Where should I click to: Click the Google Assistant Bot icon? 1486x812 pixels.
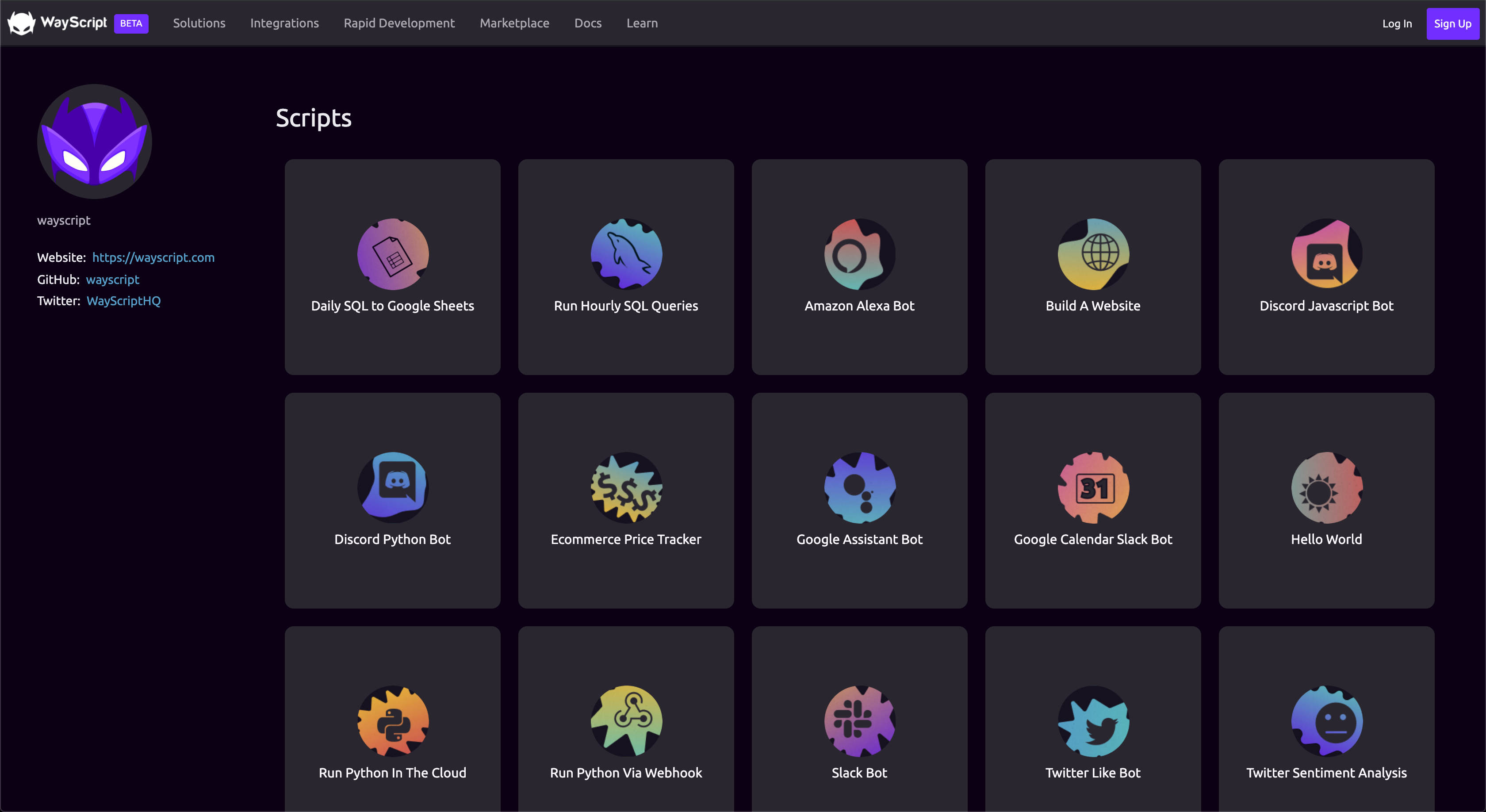tap(859, 487)
